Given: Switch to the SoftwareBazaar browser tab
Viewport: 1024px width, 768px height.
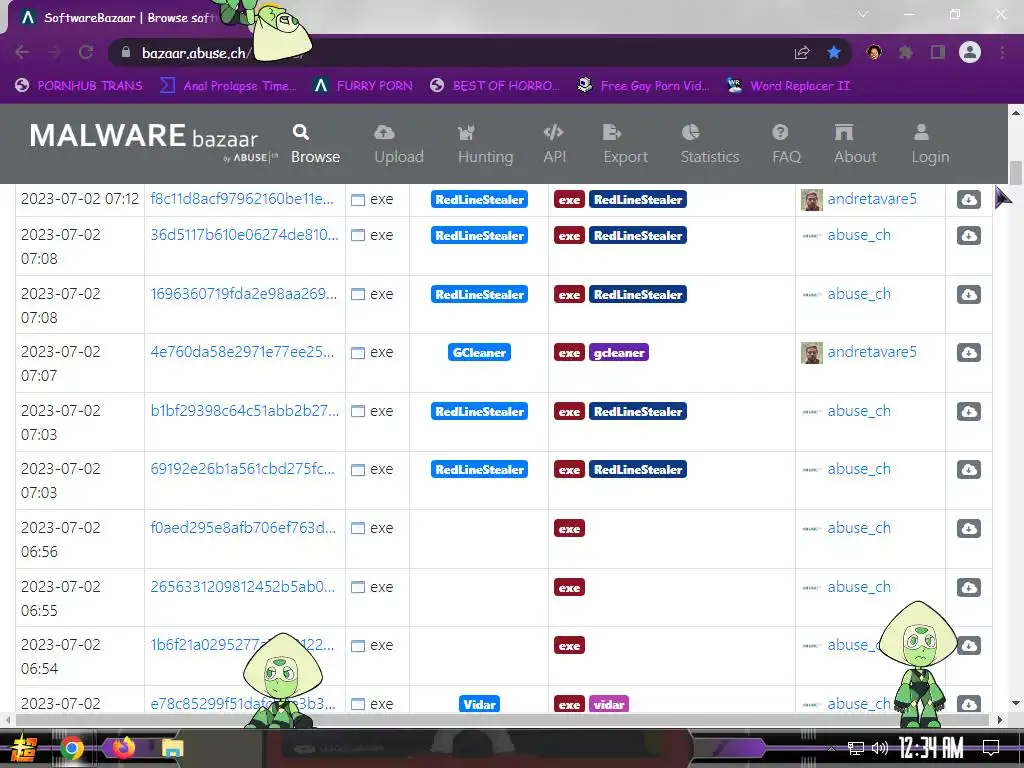Looking at the screenshot, I should [124, 18].
